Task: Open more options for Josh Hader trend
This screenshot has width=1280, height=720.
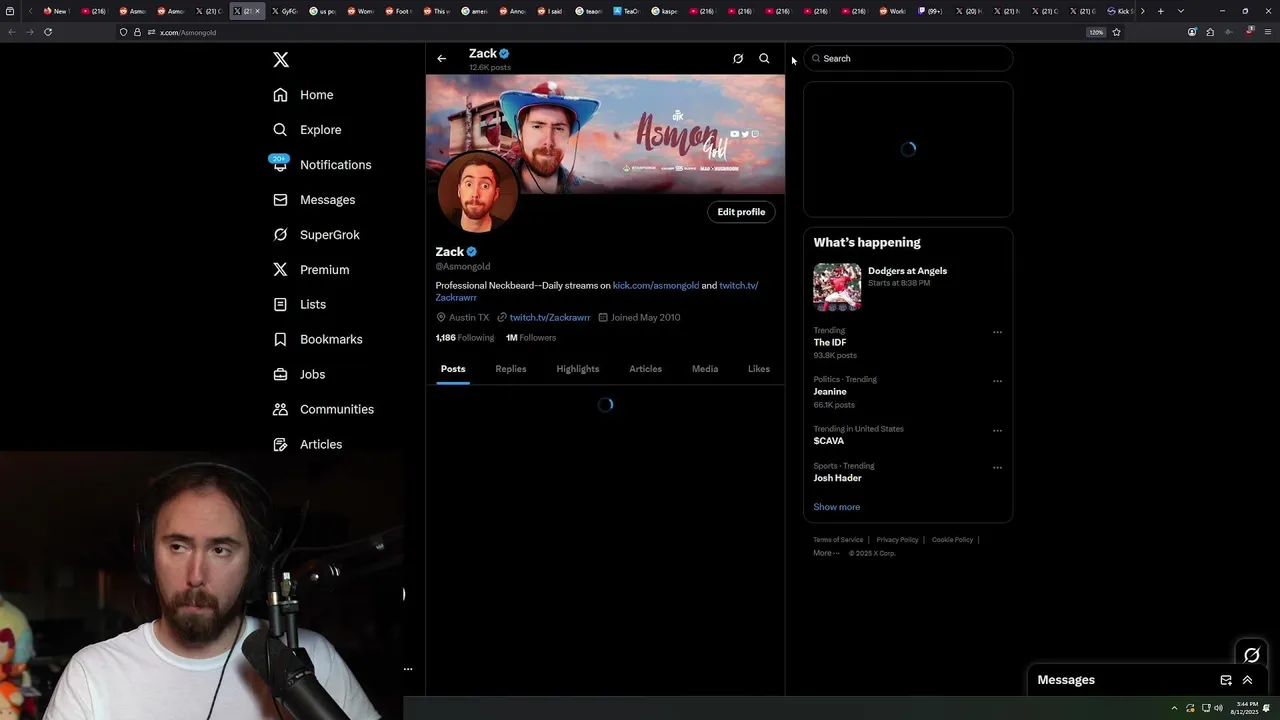Action: [997, 467]
